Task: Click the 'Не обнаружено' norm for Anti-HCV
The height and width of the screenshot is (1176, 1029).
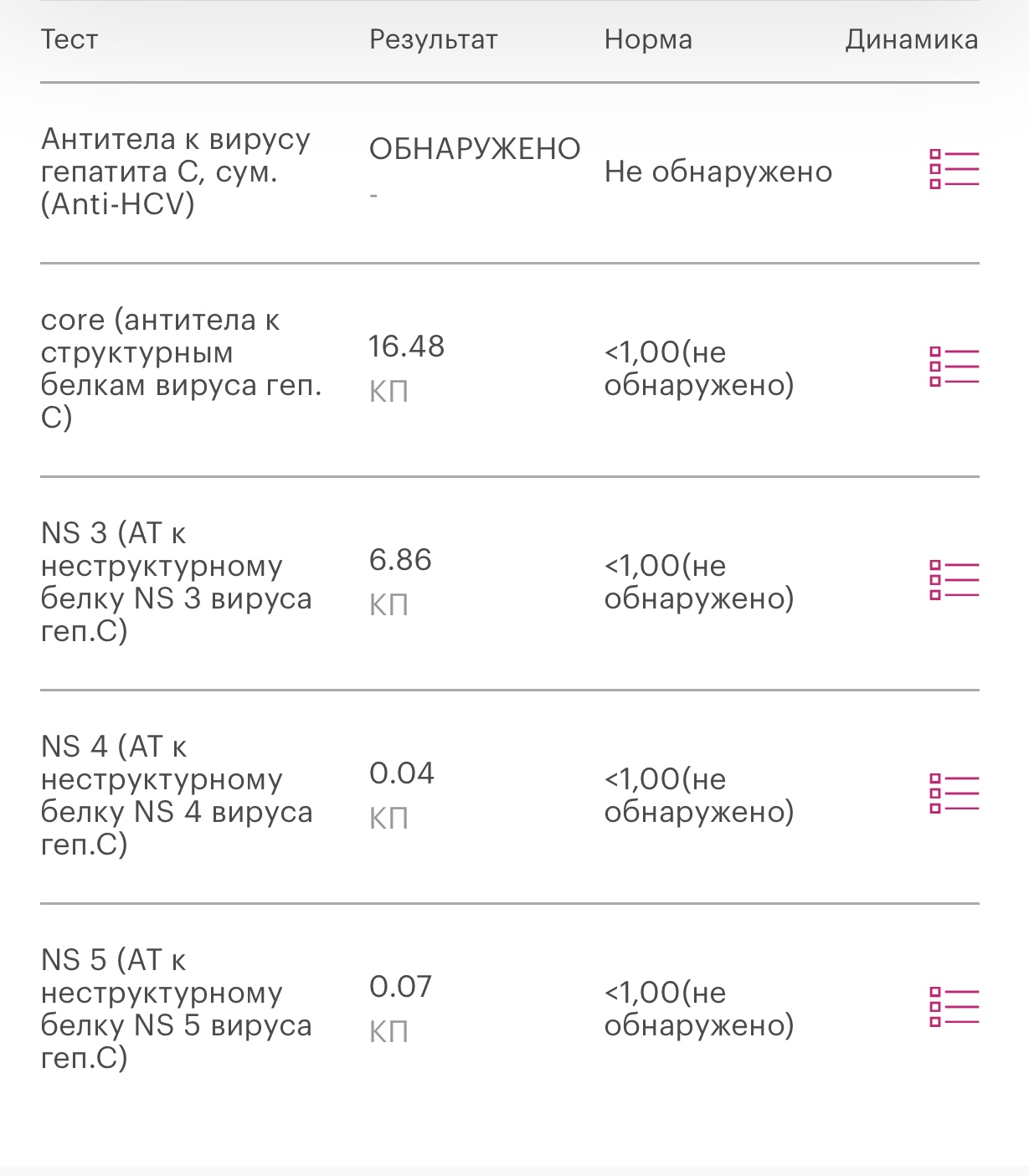Action: pyautogui.click(x=718, y=172)
